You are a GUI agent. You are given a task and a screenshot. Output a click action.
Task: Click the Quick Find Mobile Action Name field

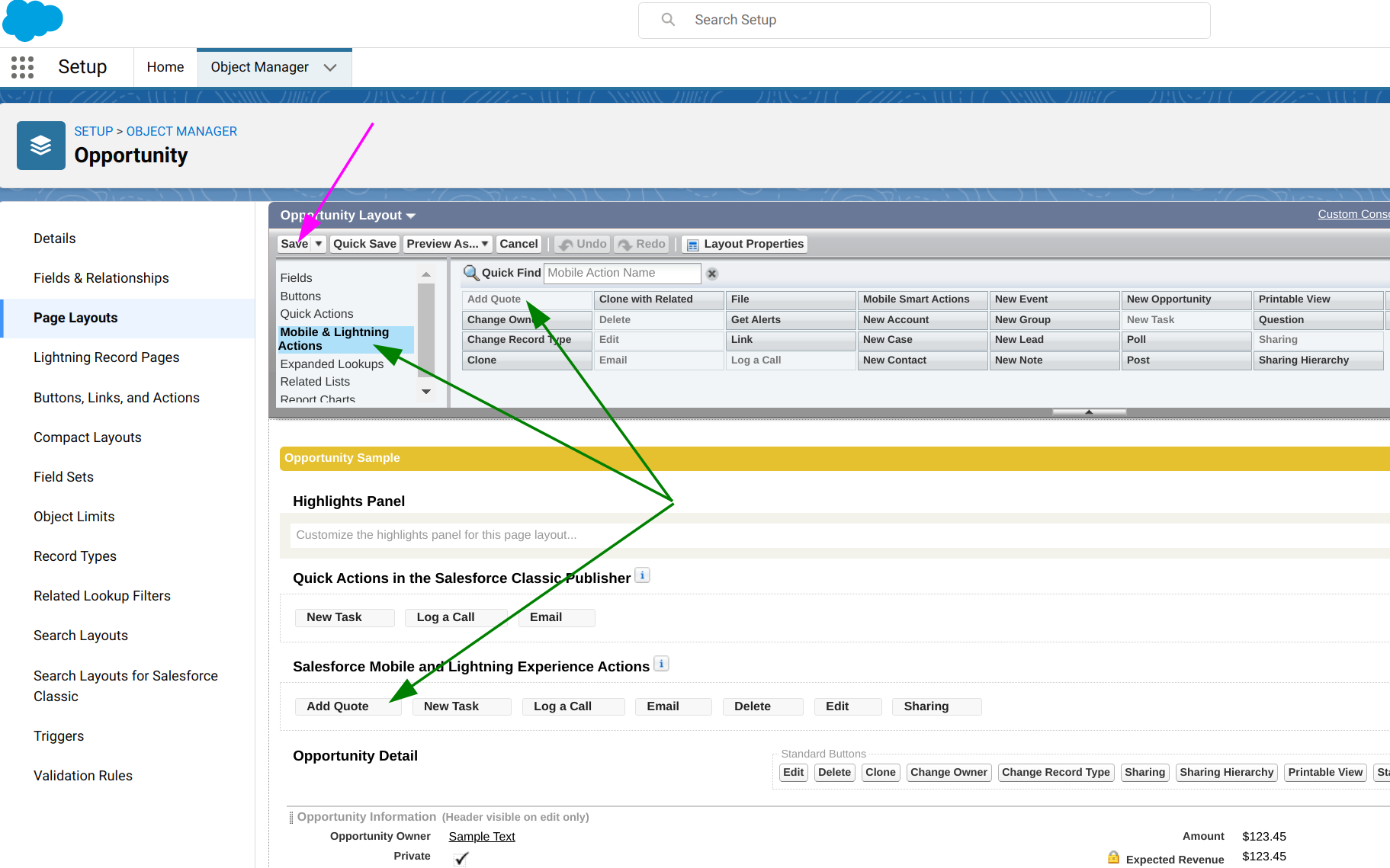tap(622, 273)
